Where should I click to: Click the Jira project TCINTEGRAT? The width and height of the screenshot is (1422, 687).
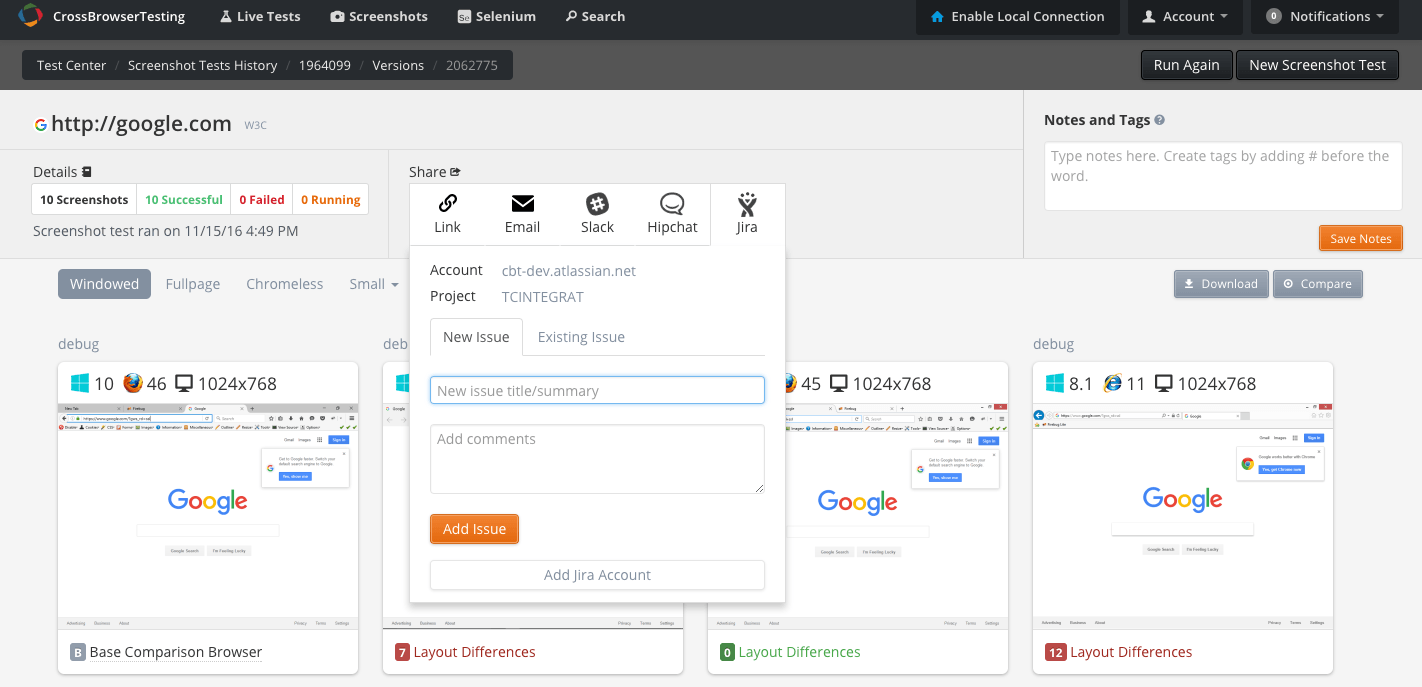[x=543, y=297]
